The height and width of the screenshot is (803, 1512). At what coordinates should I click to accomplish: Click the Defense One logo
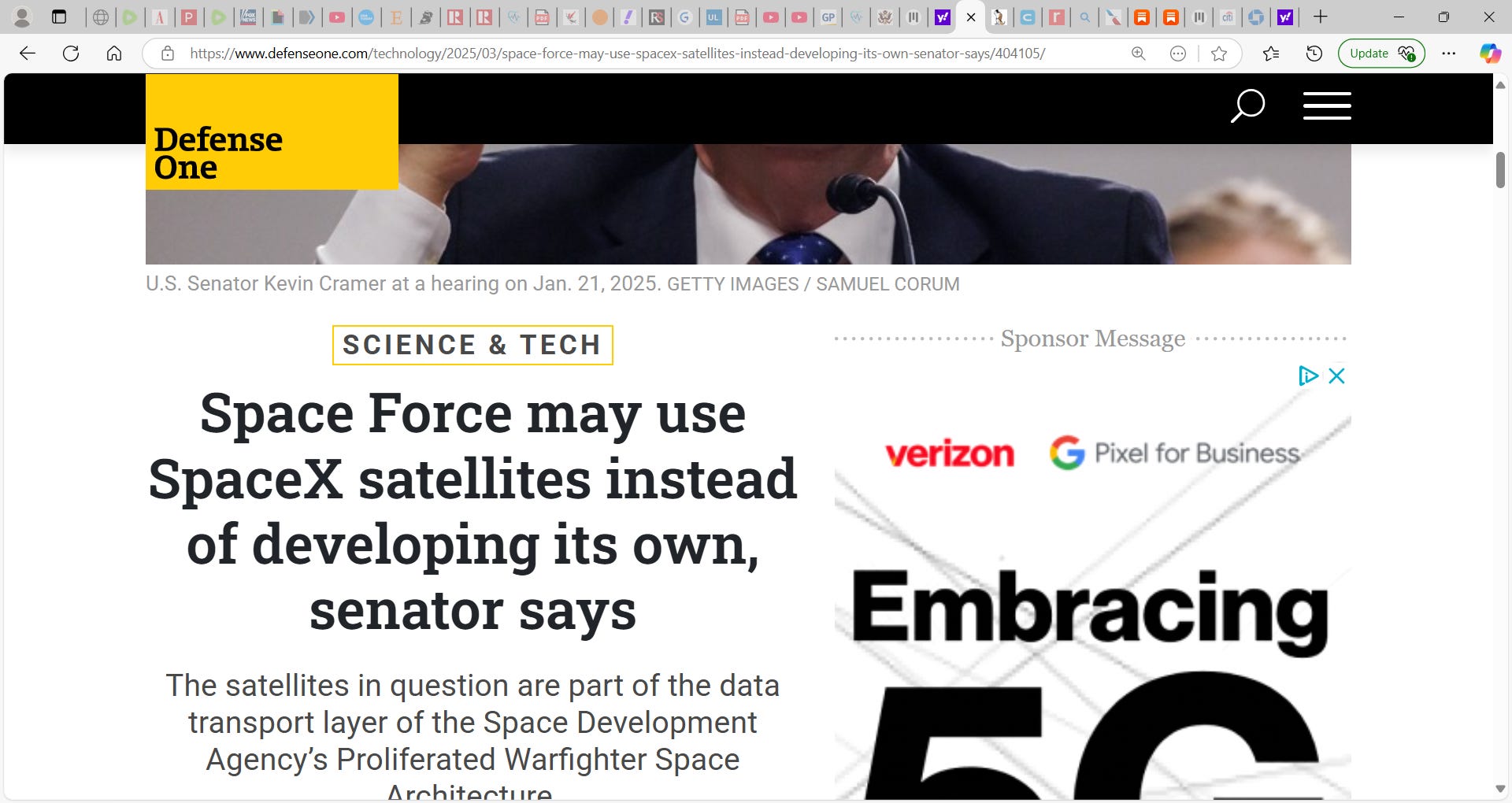tap(272, 131)
